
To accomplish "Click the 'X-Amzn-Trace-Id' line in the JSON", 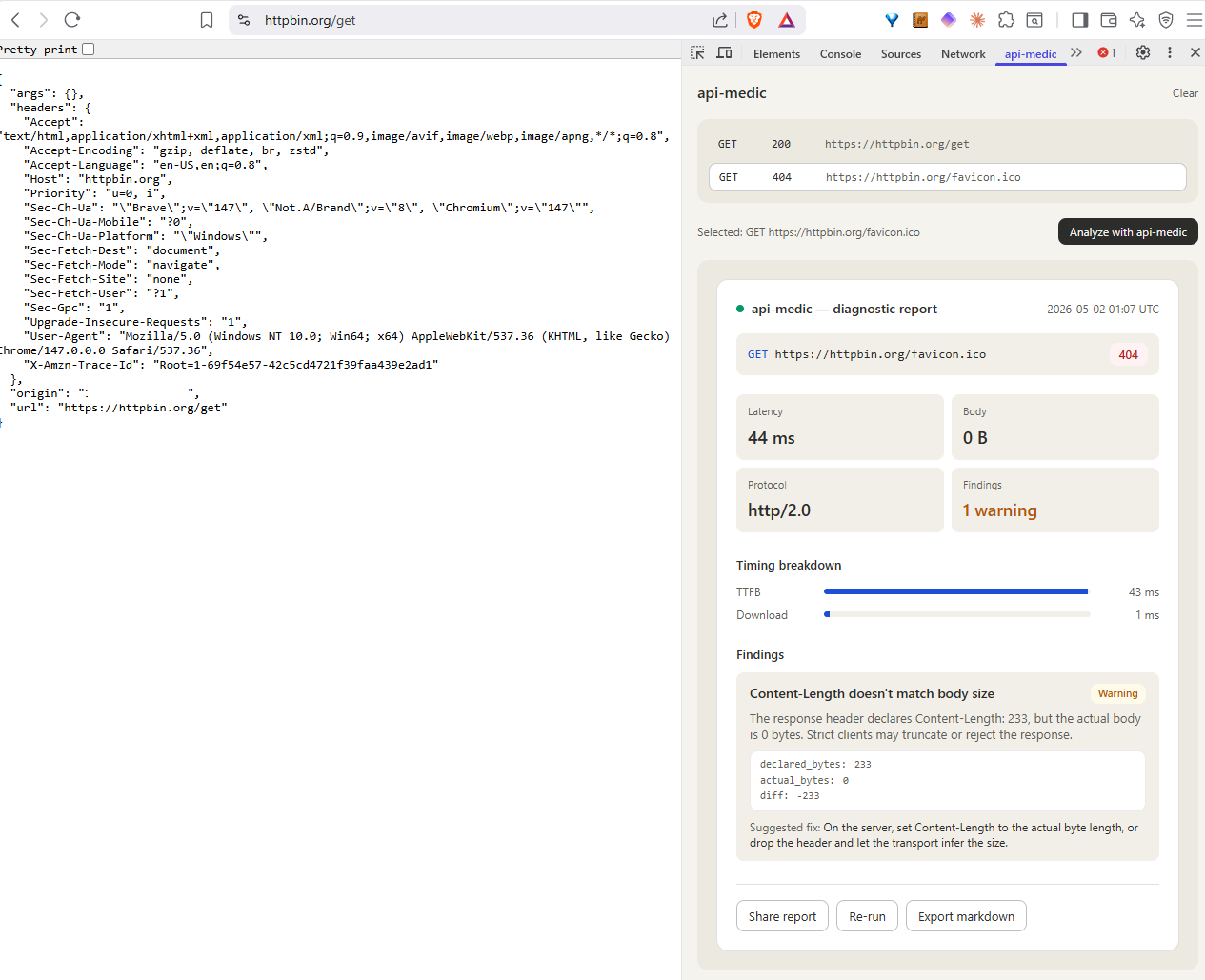I will click(233, 365).
